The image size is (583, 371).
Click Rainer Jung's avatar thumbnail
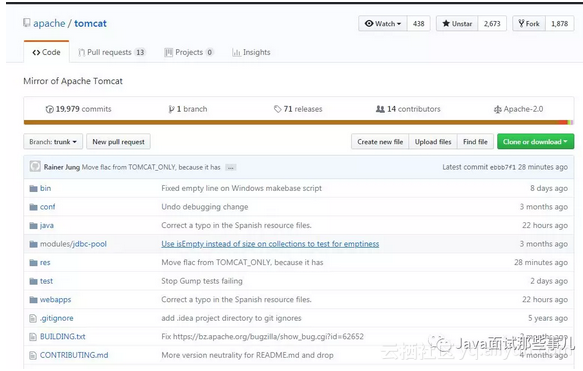point(35,166)
